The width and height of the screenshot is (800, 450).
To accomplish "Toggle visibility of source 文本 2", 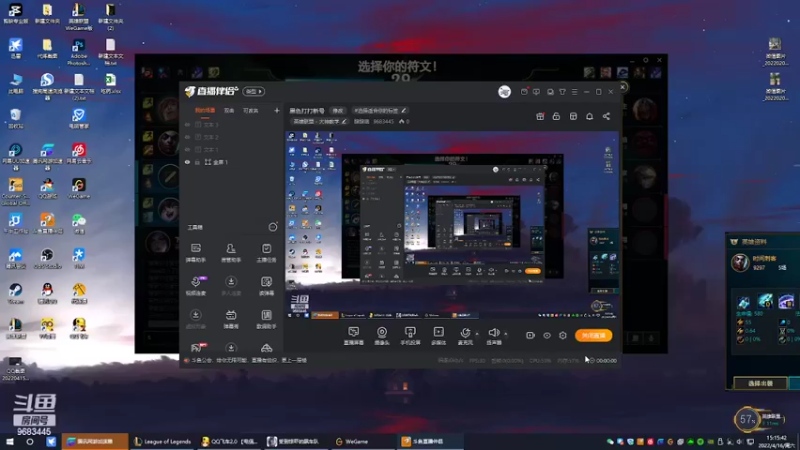I will point(187,137).
